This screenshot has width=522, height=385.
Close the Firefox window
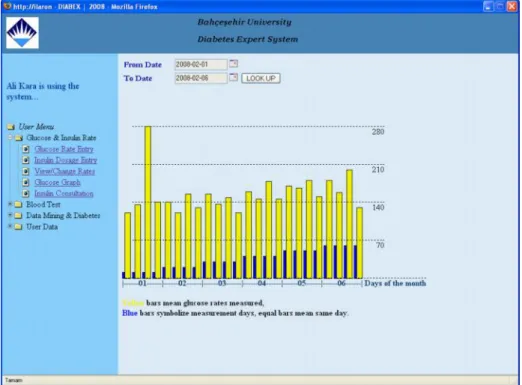512,6
